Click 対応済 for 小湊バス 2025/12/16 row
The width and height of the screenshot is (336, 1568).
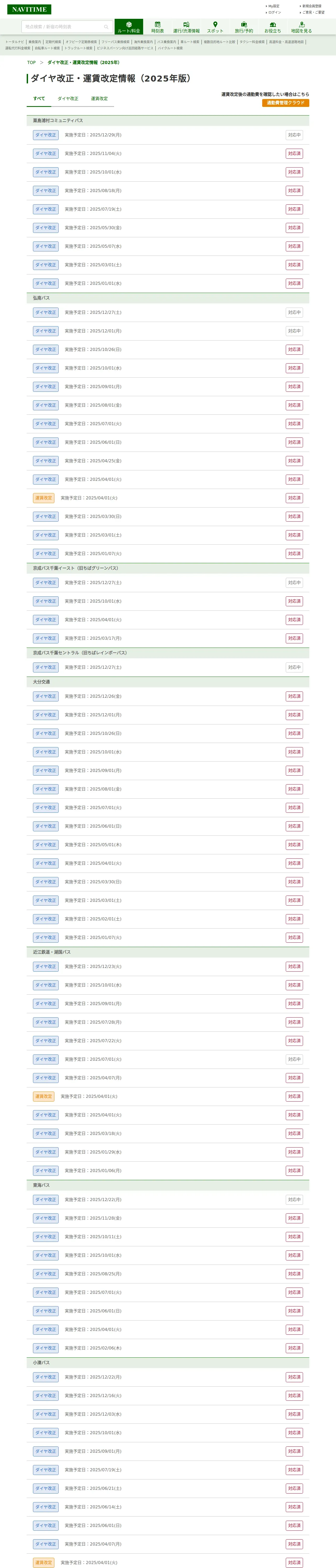coord(294,1396)
